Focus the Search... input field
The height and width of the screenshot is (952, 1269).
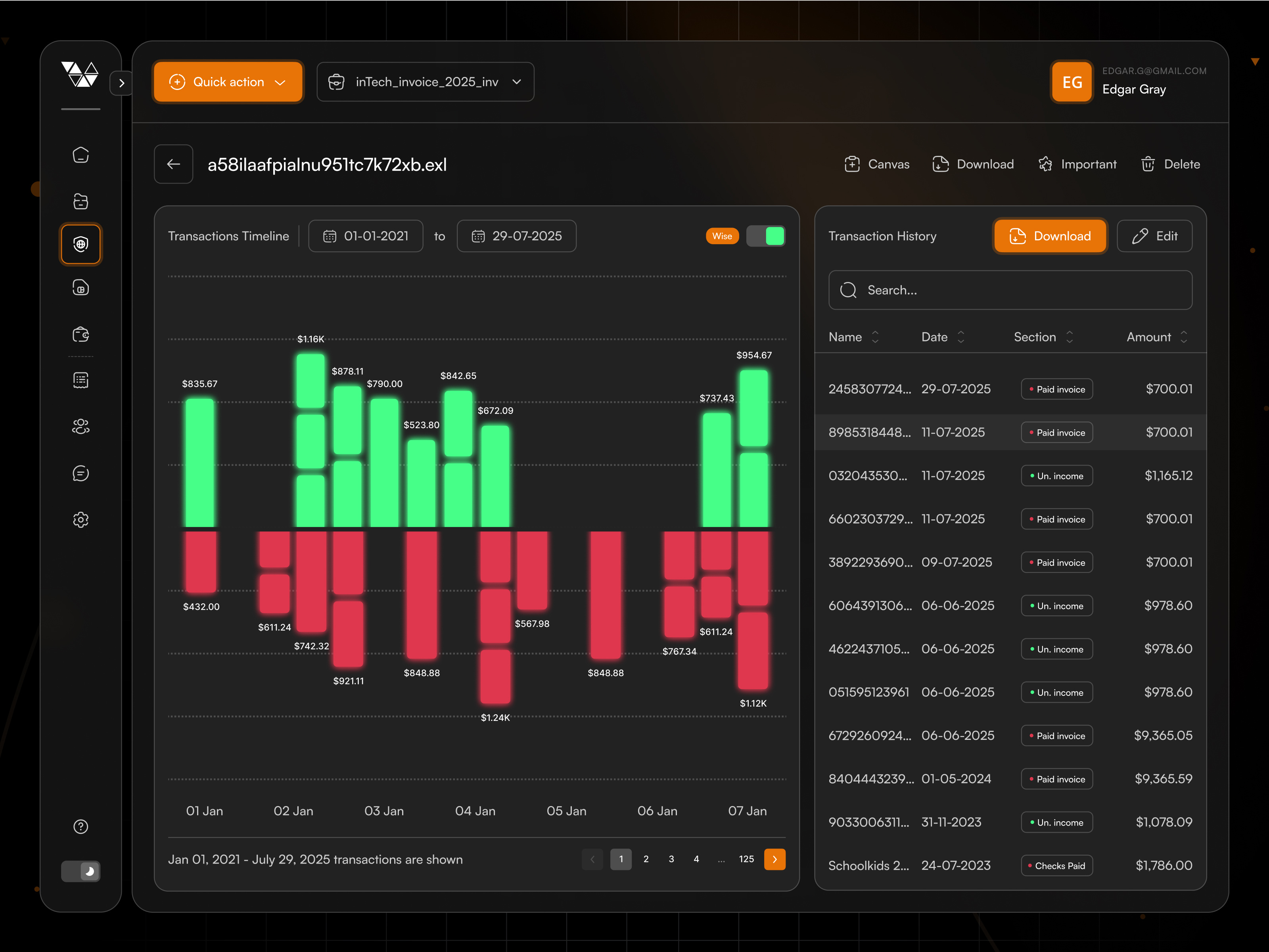[x=1010, y=290]
